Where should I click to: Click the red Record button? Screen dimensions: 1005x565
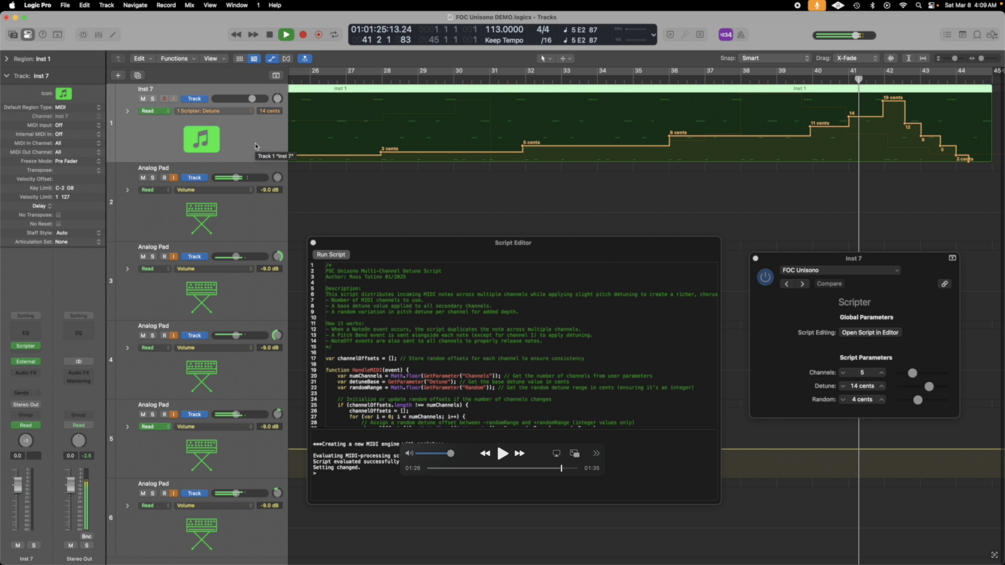click(303, 35)
